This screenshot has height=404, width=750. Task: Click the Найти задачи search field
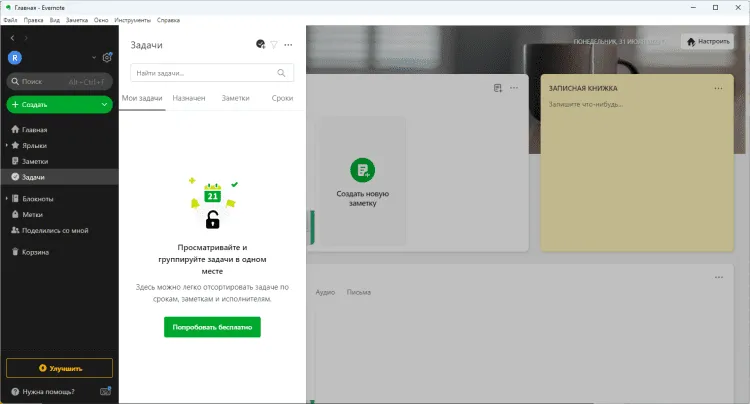point(205,73)
